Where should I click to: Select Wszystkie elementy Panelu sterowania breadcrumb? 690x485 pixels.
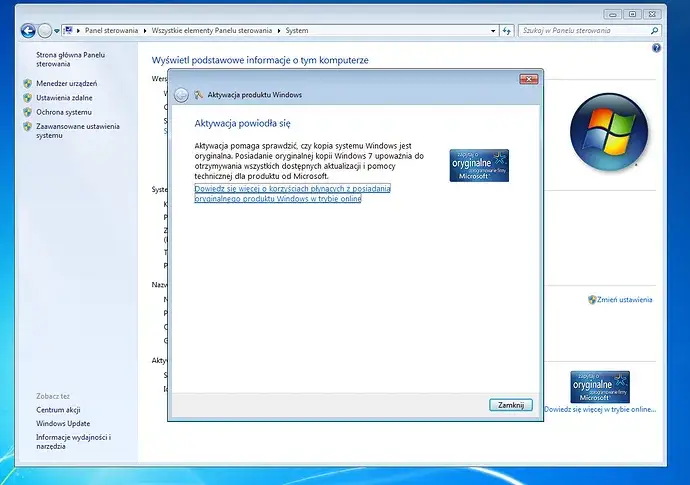point(212,30)
